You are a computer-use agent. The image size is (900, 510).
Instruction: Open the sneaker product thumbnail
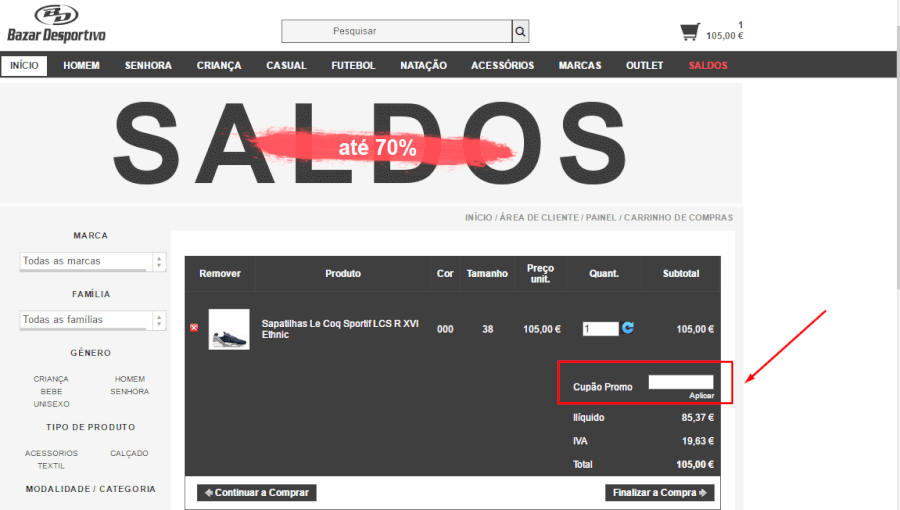pyautogui.click(x=228, y=329)
